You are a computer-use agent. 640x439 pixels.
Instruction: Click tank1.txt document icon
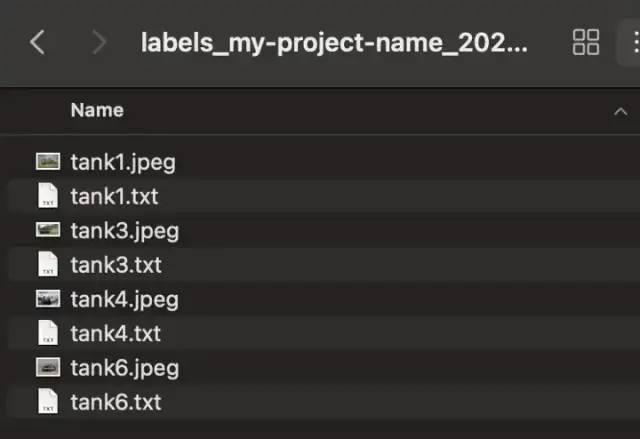48,195
